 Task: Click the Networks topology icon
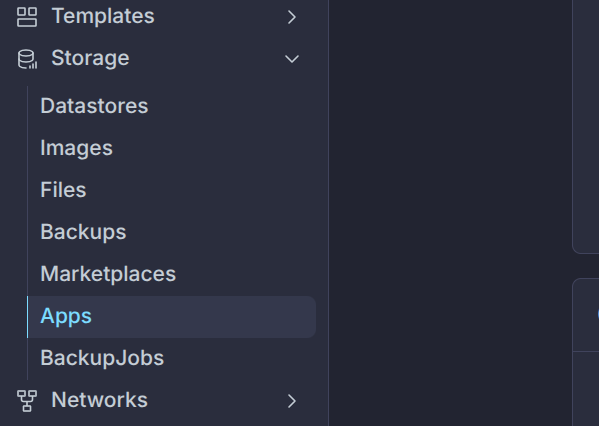pos(27,401)
